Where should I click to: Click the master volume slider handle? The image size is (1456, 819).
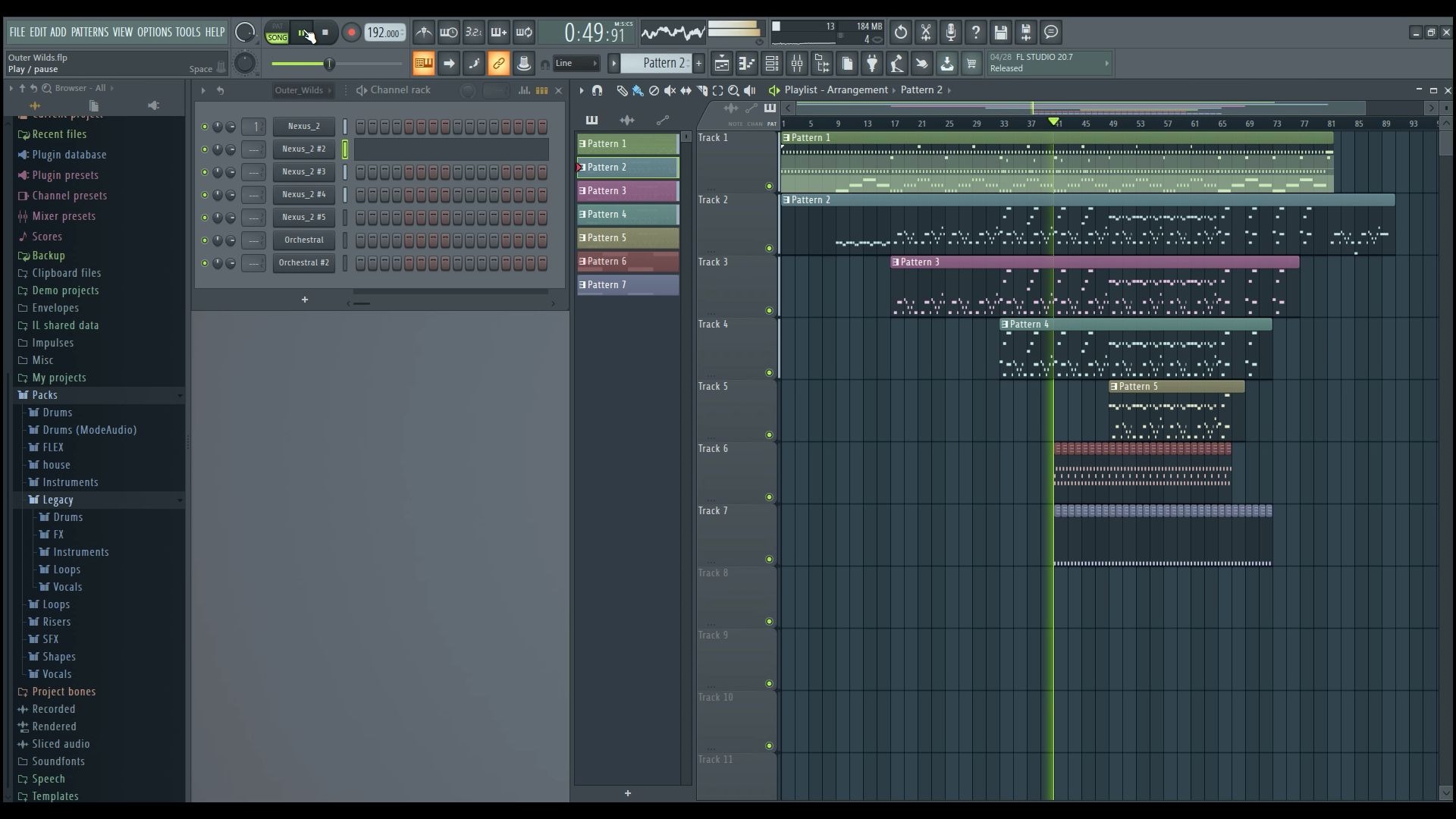click(x=329, y=64)
